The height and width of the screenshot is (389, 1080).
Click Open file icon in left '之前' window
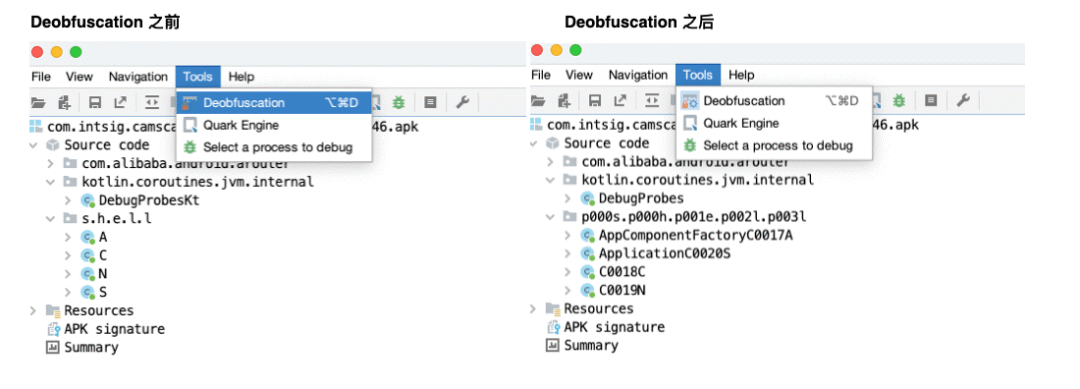tap(38, 103)
